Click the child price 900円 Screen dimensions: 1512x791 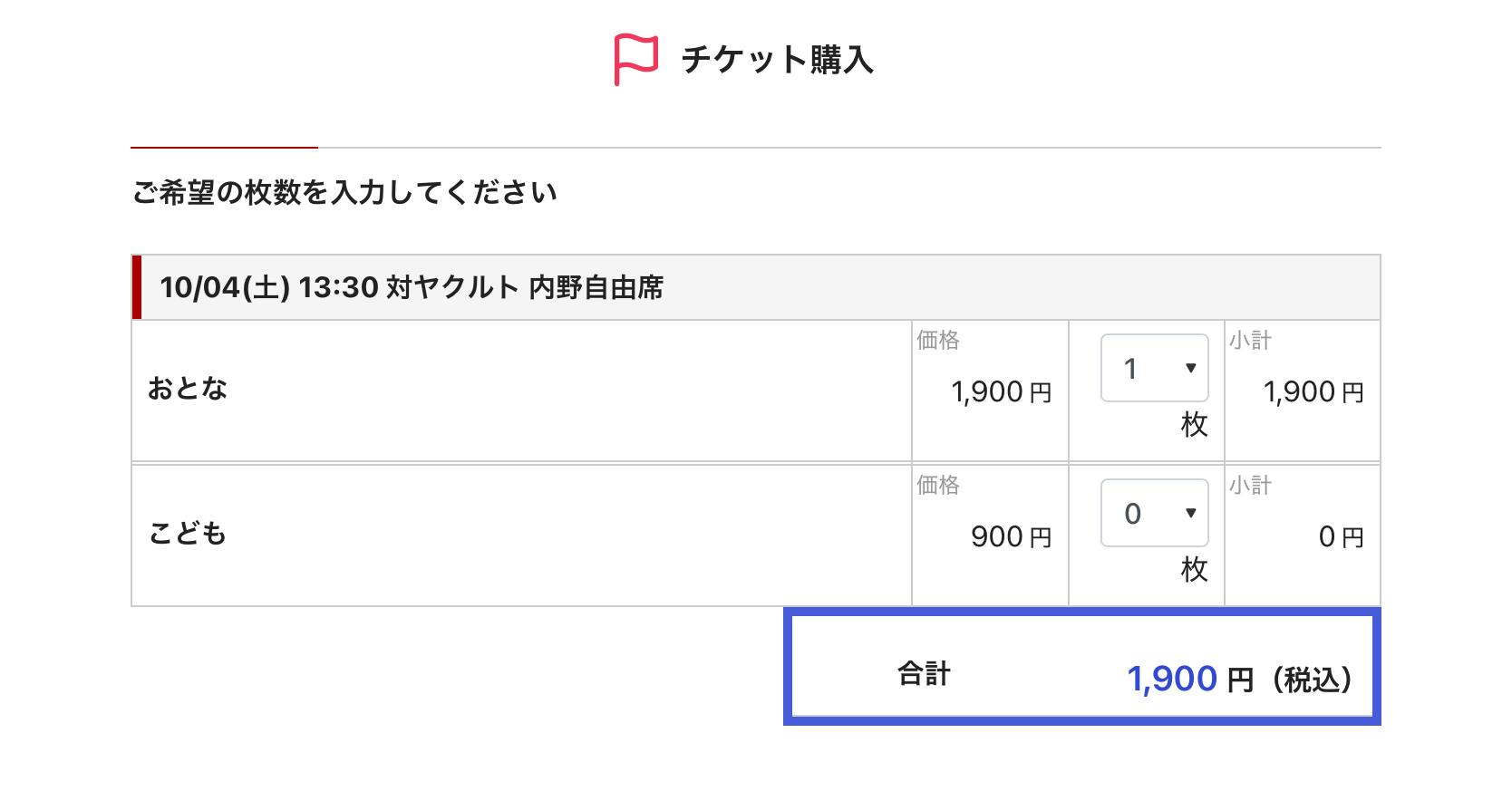[x=1011, y=537]
